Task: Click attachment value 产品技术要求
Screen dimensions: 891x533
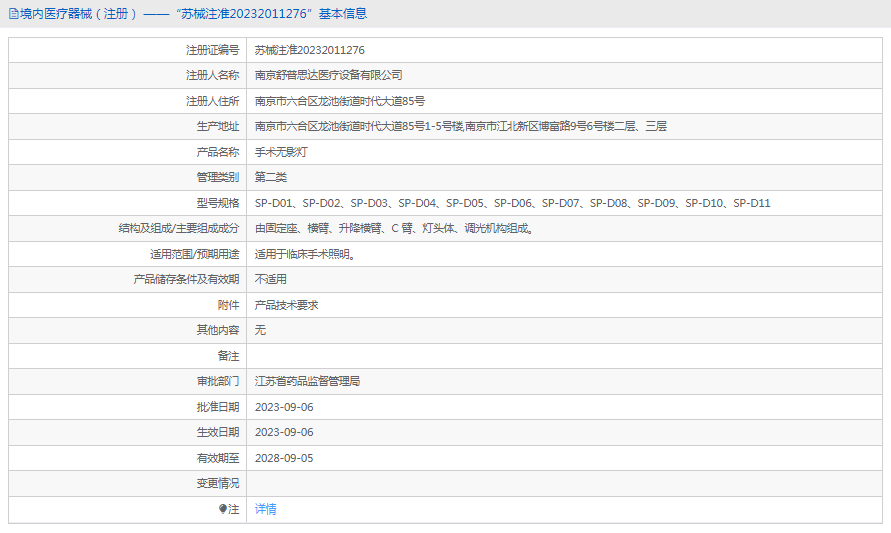Action: 286,305
